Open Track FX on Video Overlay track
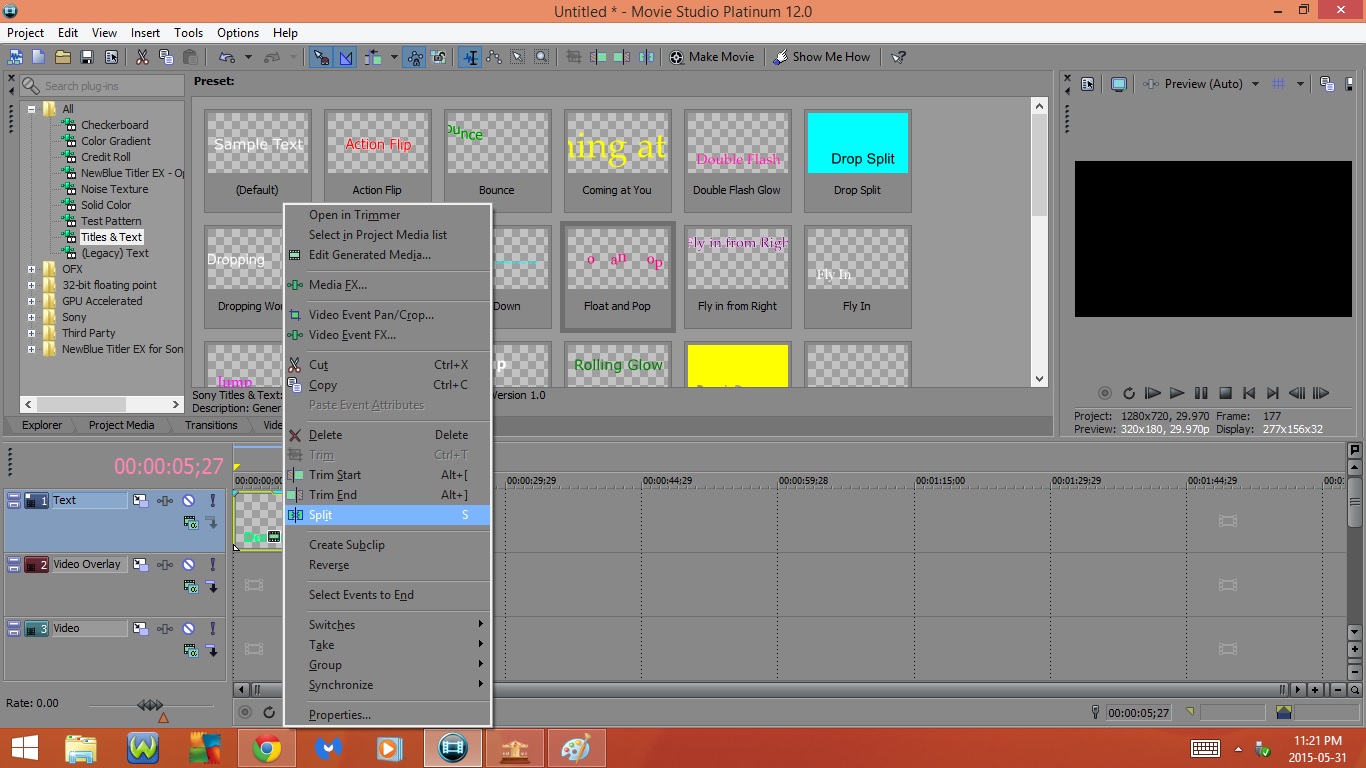Image resolution: width=1366 pixels, height=768 pixels. [x=165, y=564]
